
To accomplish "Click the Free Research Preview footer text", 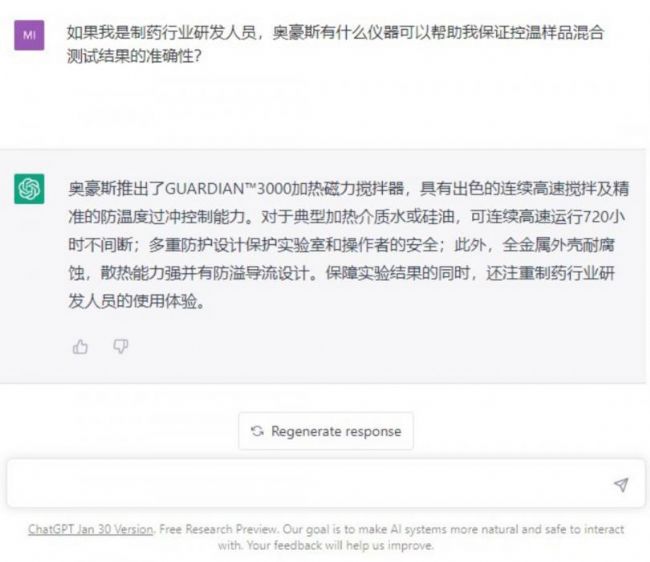I will (x=219, y=529).
